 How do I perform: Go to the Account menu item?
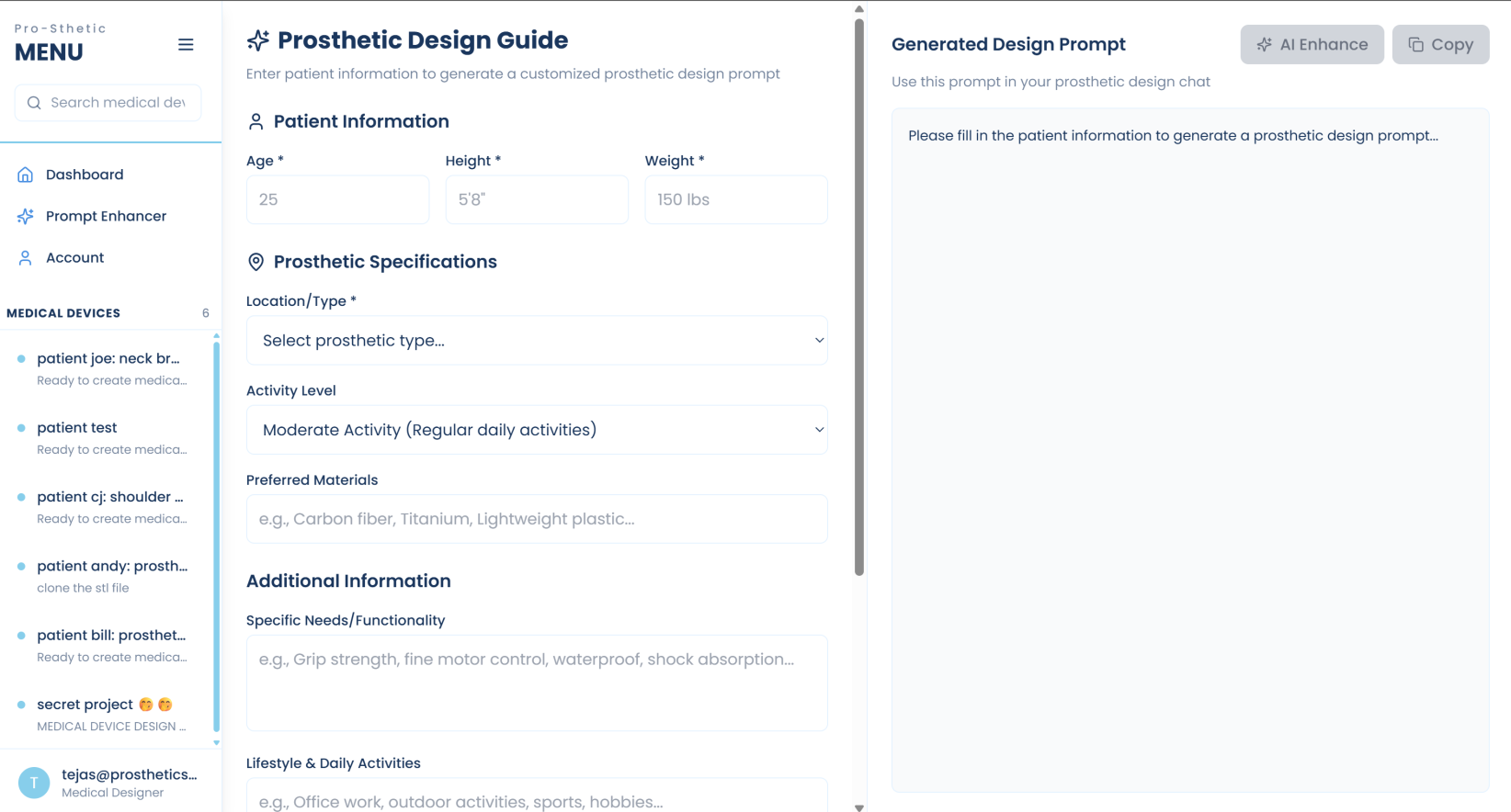(75, 258)
